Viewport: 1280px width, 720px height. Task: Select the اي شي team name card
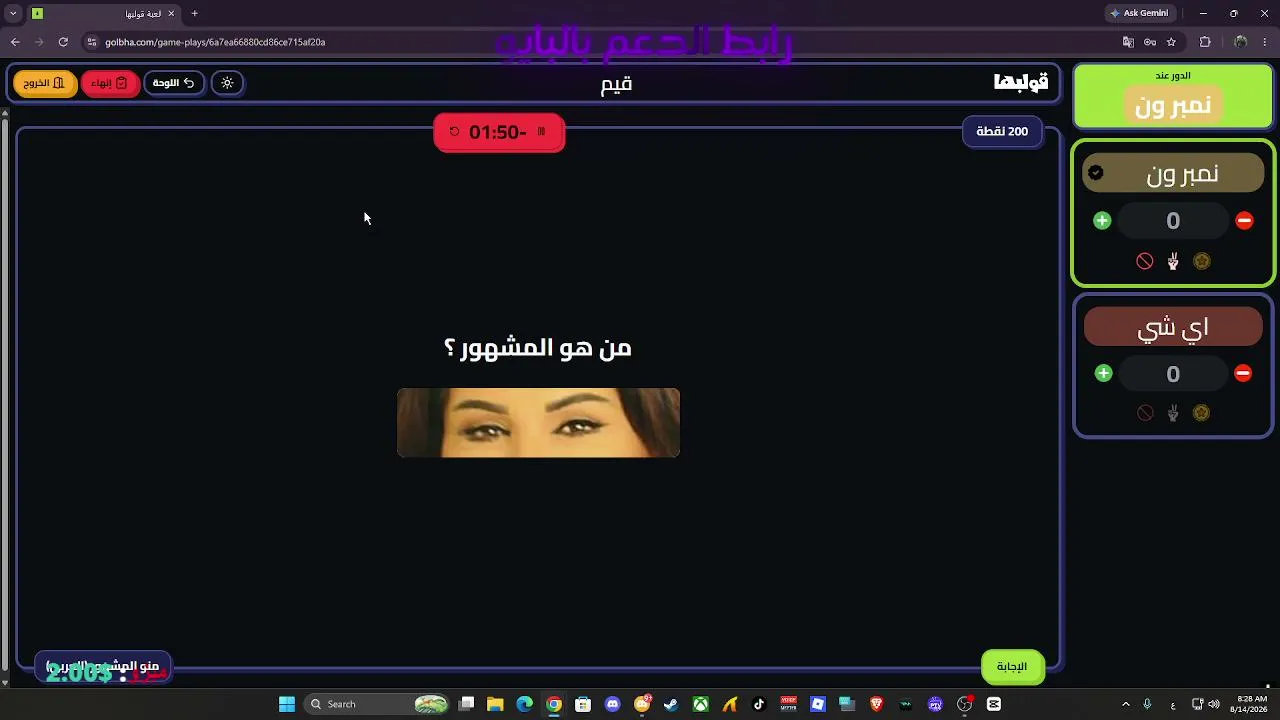pos(1173,327)
